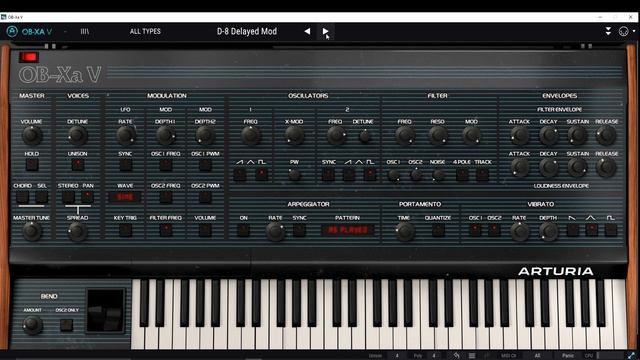The height and width of the screenshot is (360, 640).
Task: Click the filter RESO knob
Action: pos(438,136)
